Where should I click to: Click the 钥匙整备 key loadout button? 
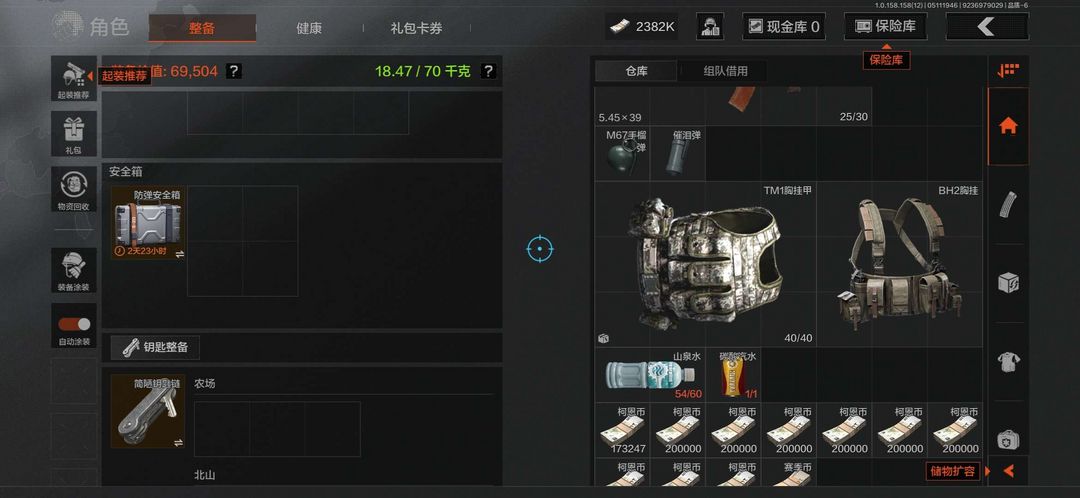click(x=156, y=347)
